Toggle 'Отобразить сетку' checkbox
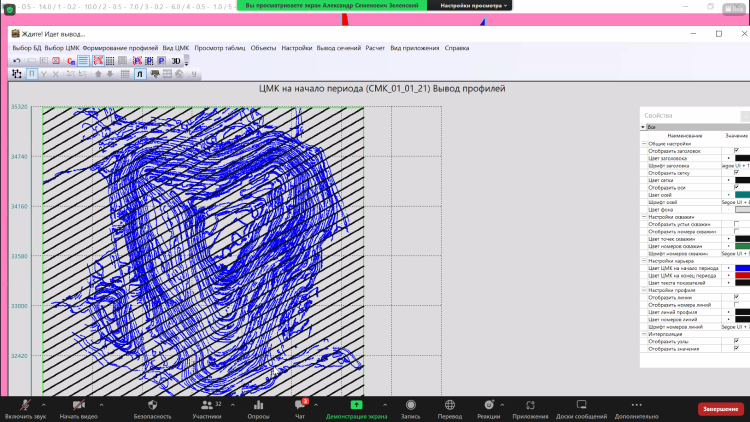Screen dimensions: 750x422 736,172
